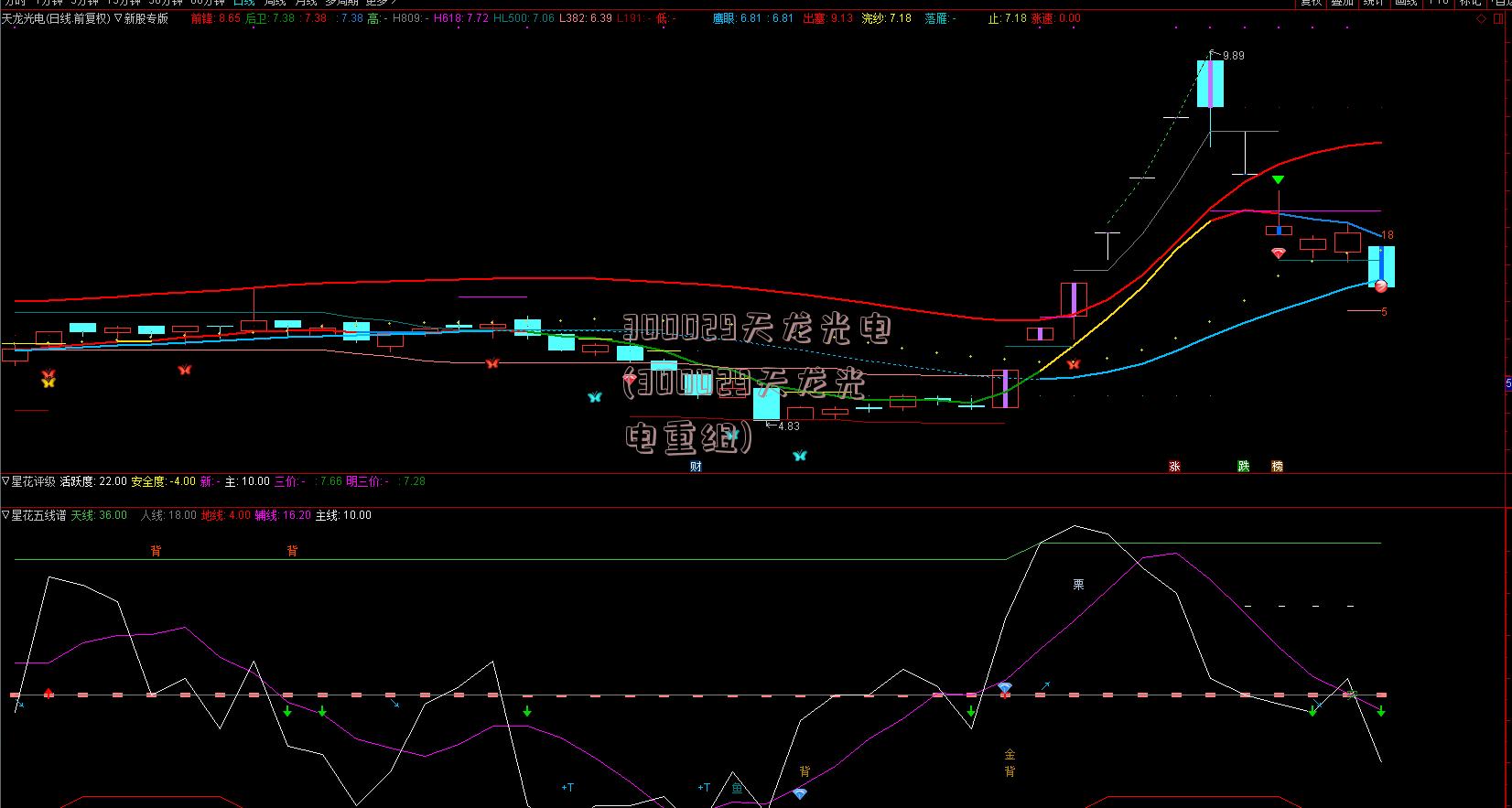Click the 4.83 low price label

(x=788, y=426)
